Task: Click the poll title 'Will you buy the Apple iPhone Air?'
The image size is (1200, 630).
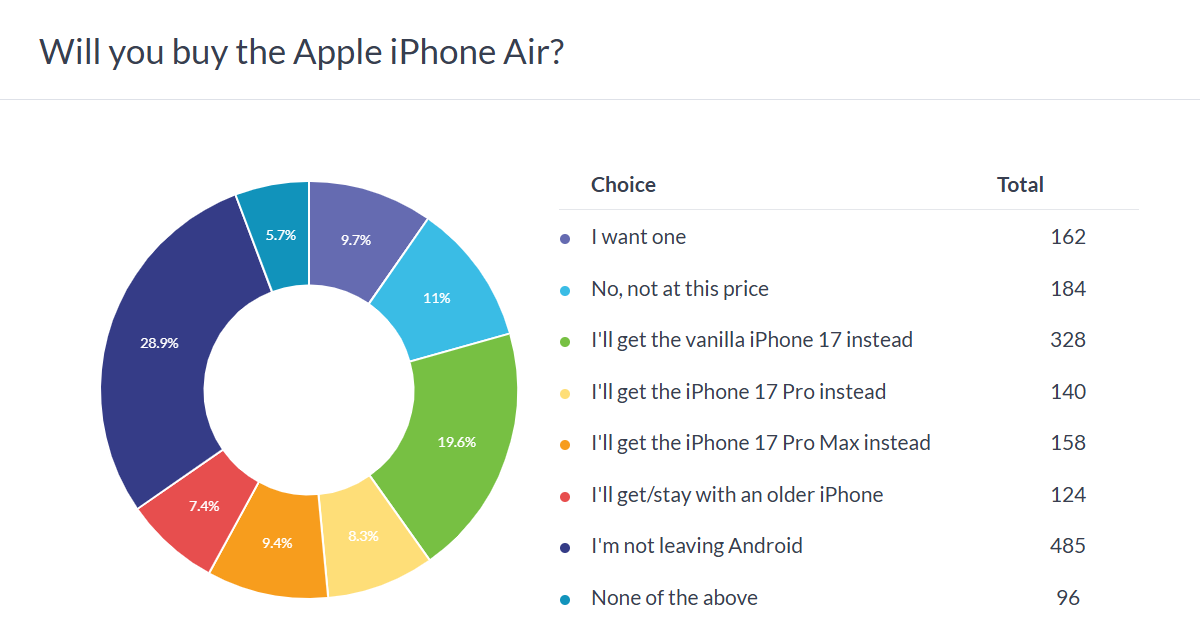Action: [301, 52]
